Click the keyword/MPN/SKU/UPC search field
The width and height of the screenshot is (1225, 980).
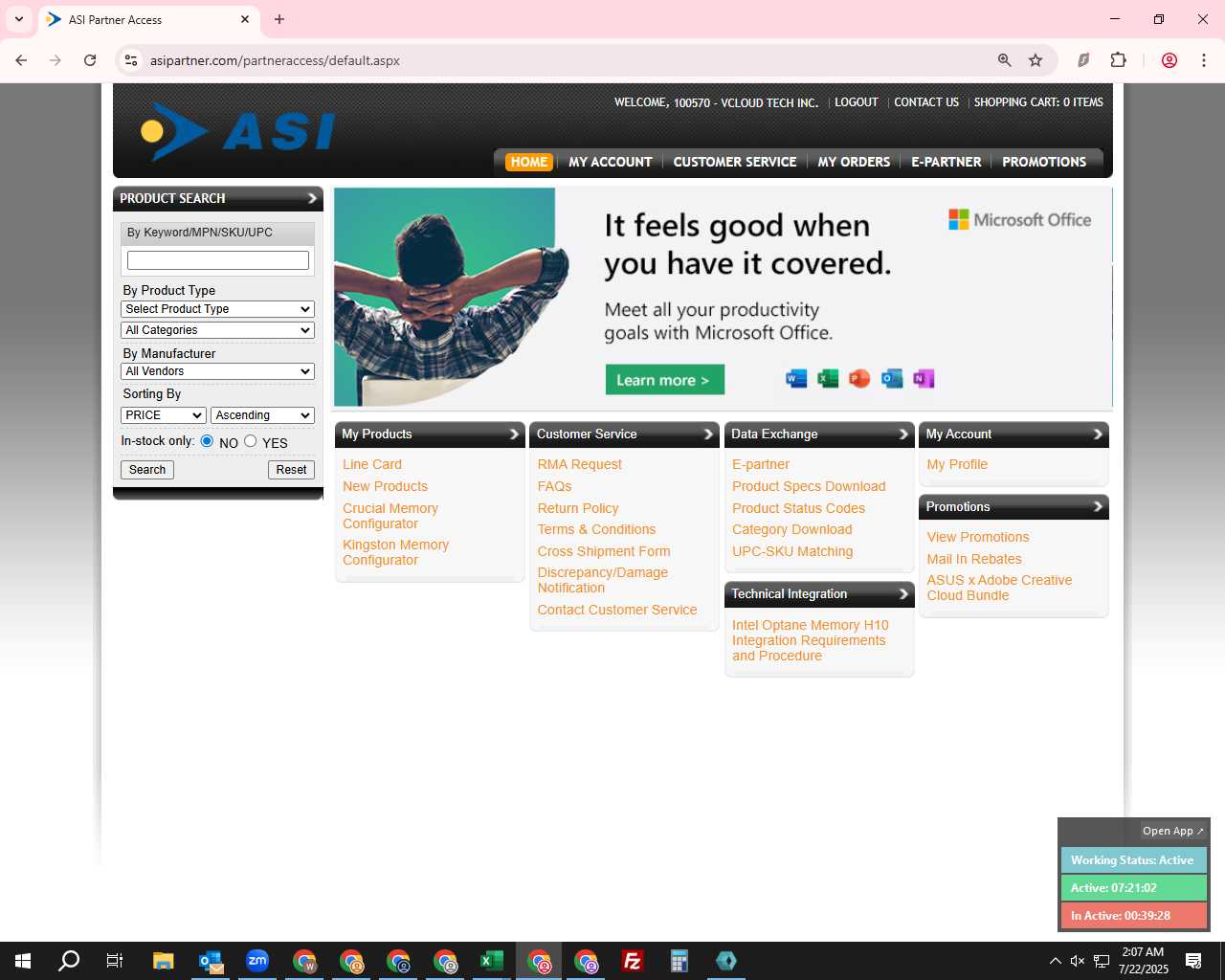tap(218, 260)
